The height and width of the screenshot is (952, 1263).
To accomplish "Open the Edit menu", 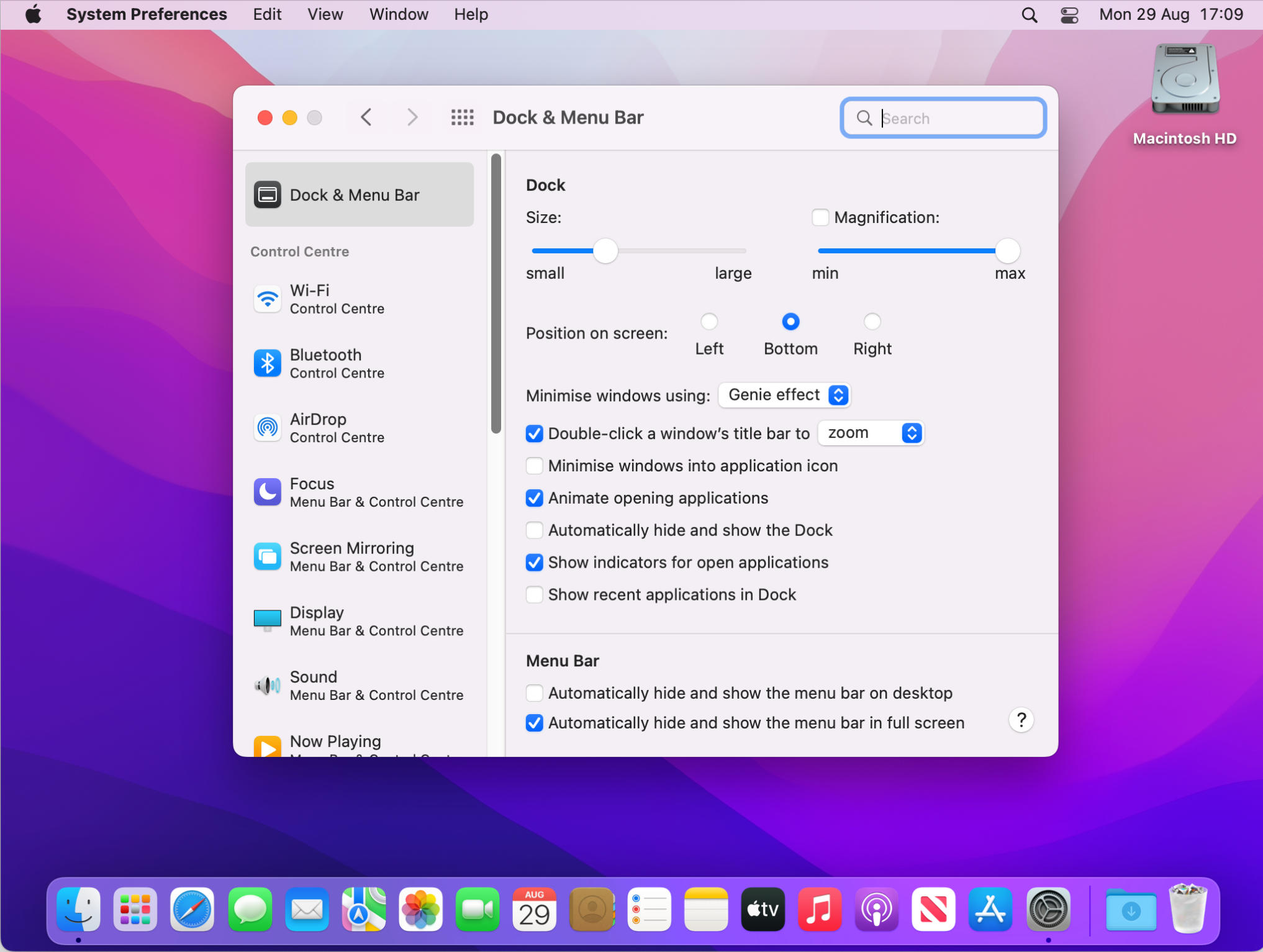I will (267, 14).
